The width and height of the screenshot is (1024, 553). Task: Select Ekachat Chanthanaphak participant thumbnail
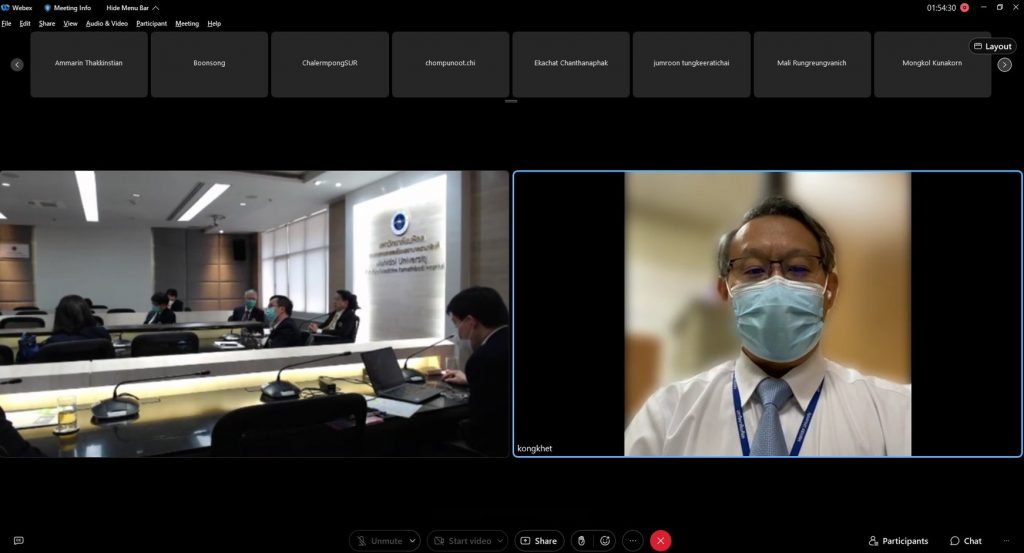pos(571,64)
